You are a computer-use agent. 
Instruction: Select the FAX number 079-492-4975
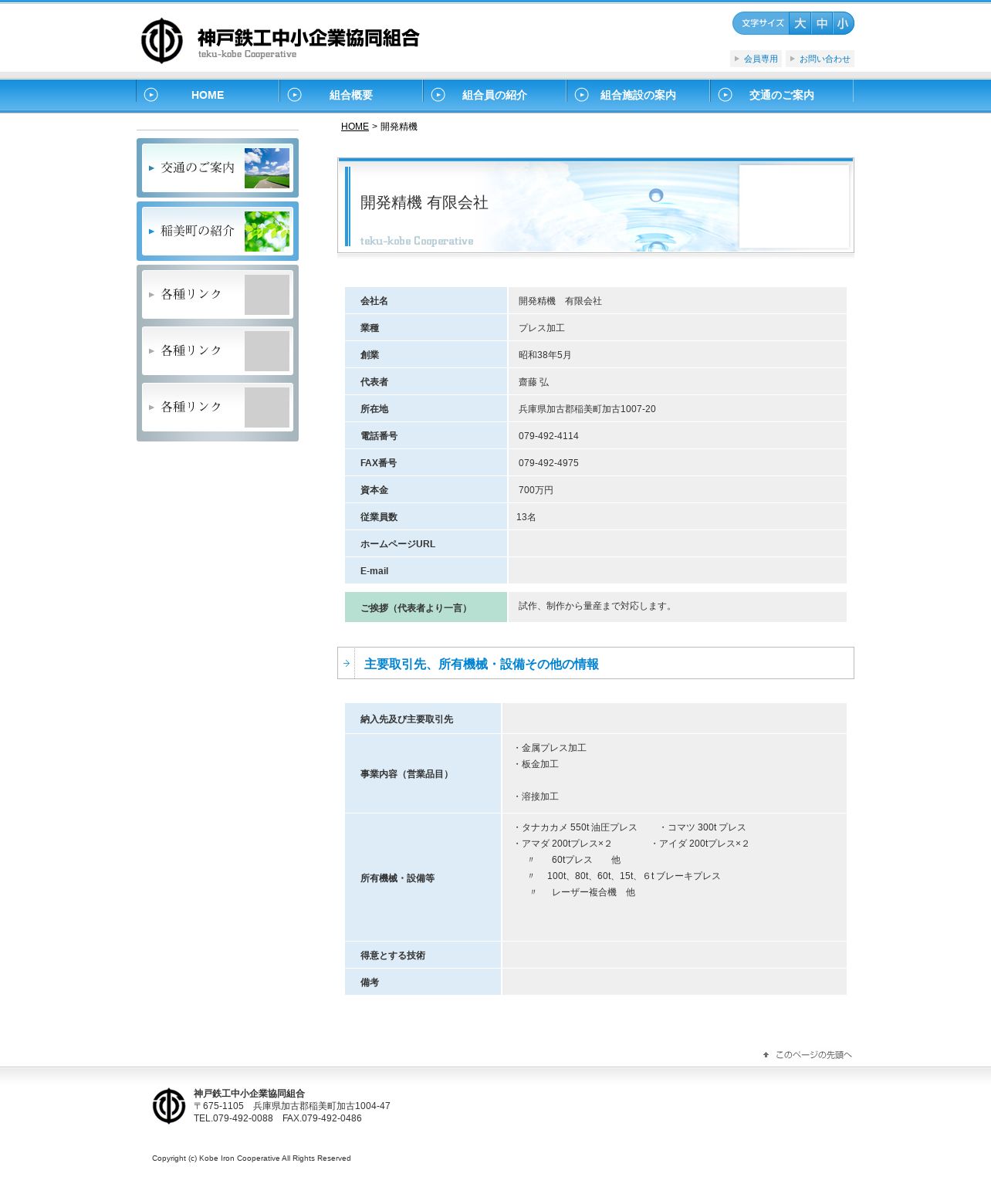(549, 463)
